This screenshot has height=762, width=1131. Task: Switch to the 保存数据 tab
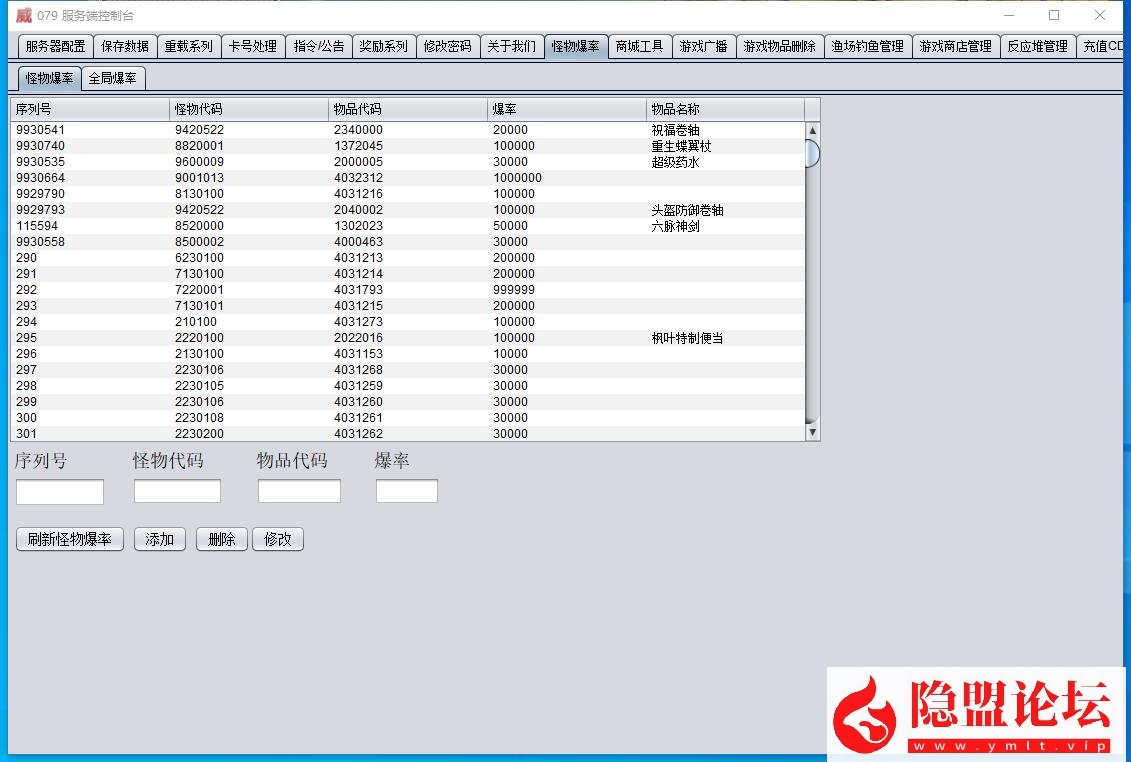click(125, 46)
